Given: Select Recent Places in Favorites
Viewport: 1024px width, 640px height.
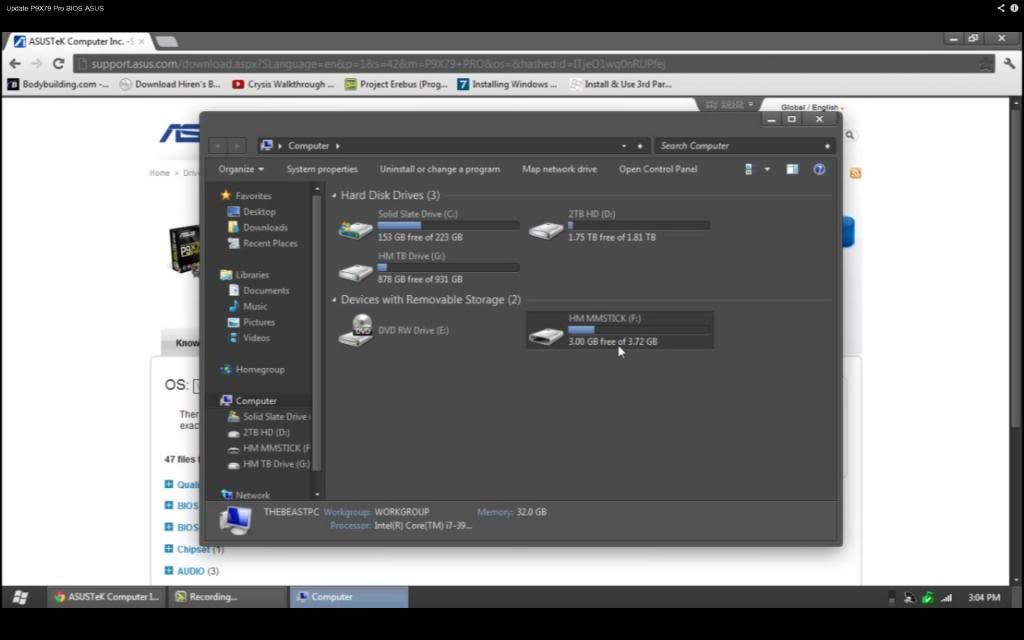Looking at the screenshot, I should 270,243.
